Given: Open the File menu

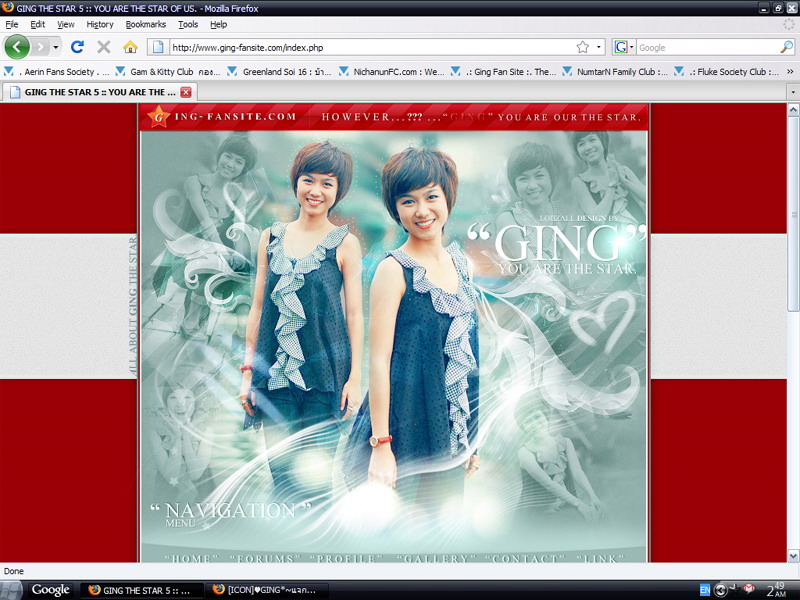Looking at the screenshot, I should pyautogui.click(x=12, y=24).
